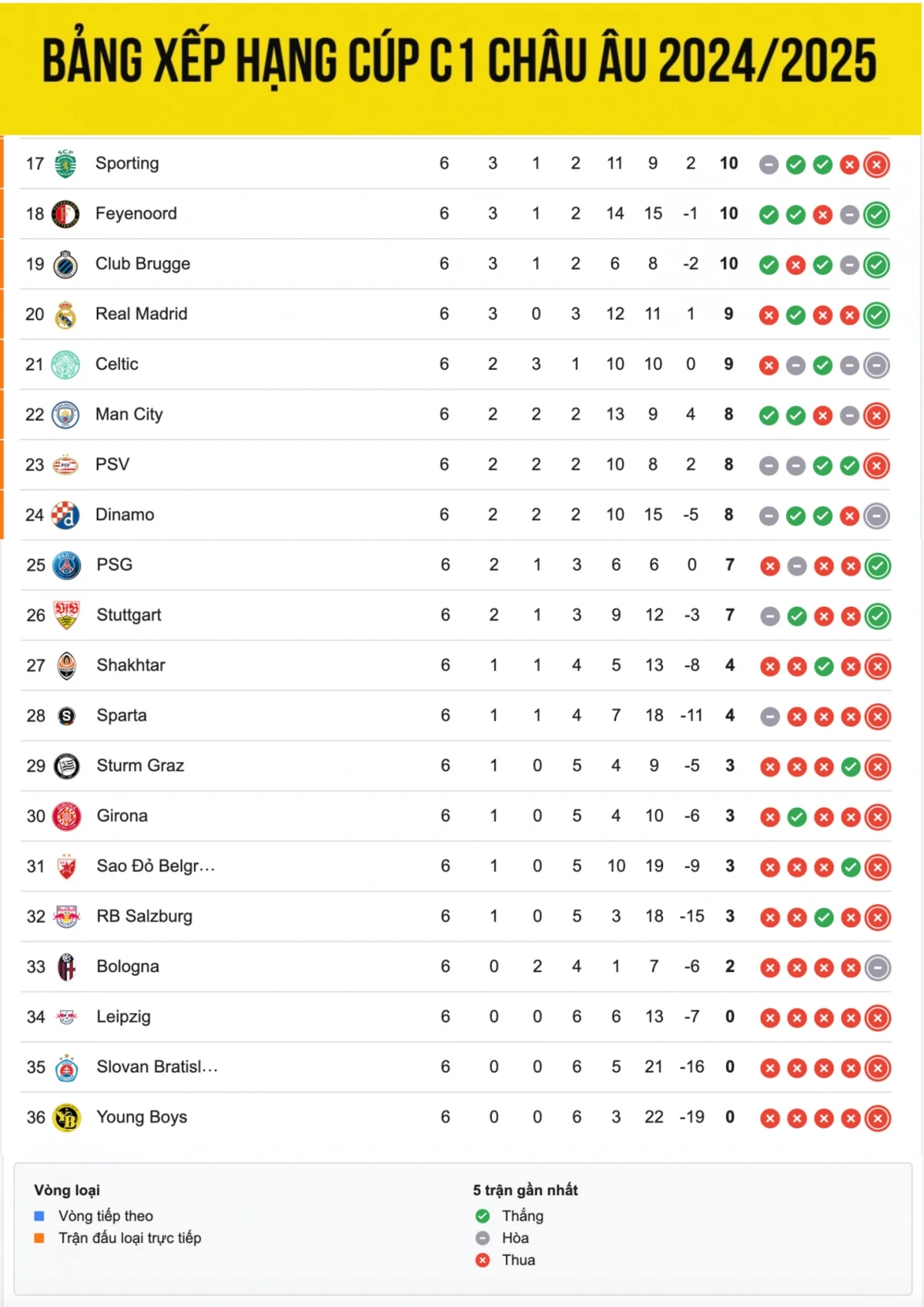
Task: Click the Slovan Bratisl… team name
Action: (x=157, y=1067)
